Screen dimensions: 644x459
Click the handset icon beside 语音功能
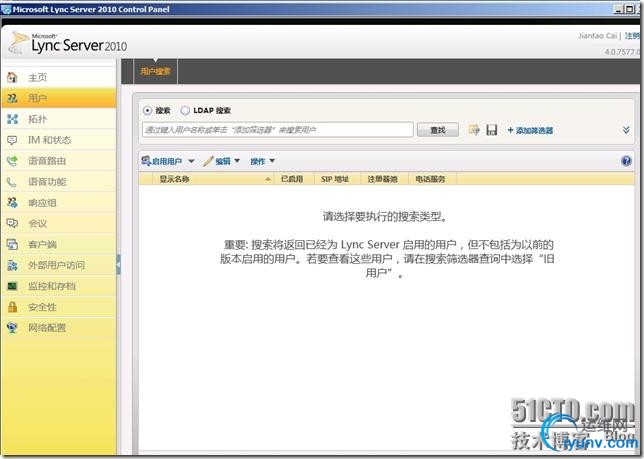(12, 182)
